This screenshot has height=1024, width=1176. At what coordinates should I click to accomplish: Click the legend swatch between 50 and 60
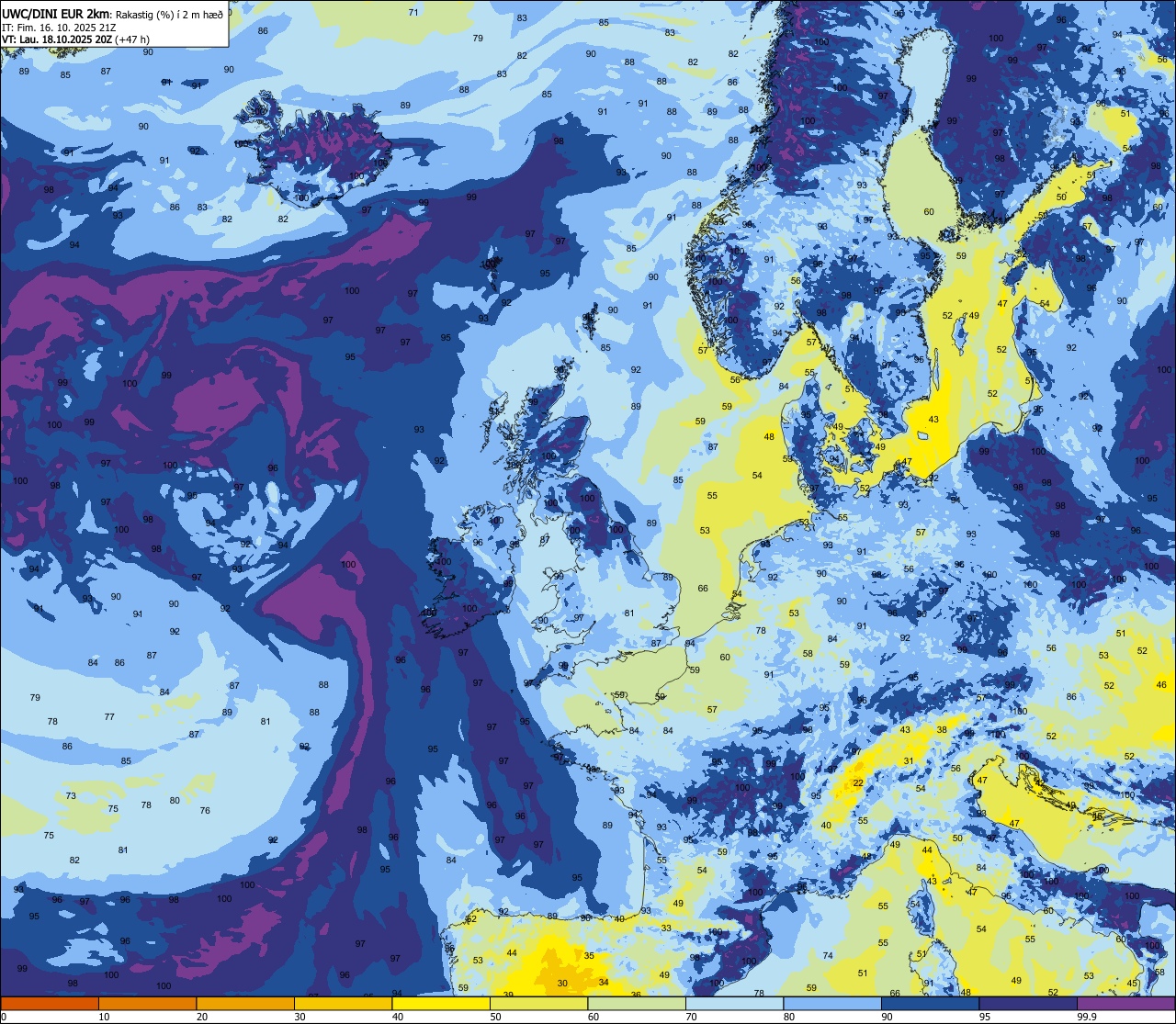538,1003
